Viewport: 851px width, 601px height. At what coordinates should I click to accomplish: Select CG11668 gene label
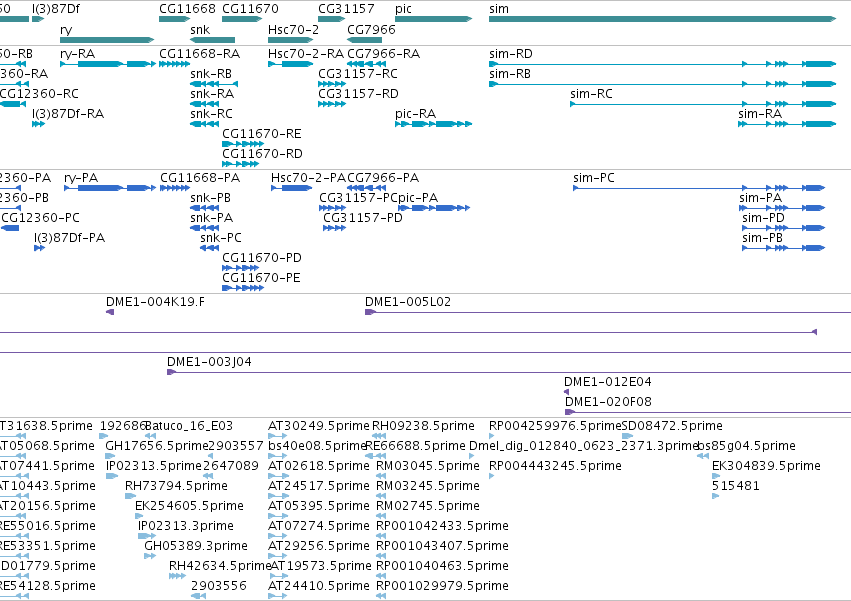coord(187,9)
